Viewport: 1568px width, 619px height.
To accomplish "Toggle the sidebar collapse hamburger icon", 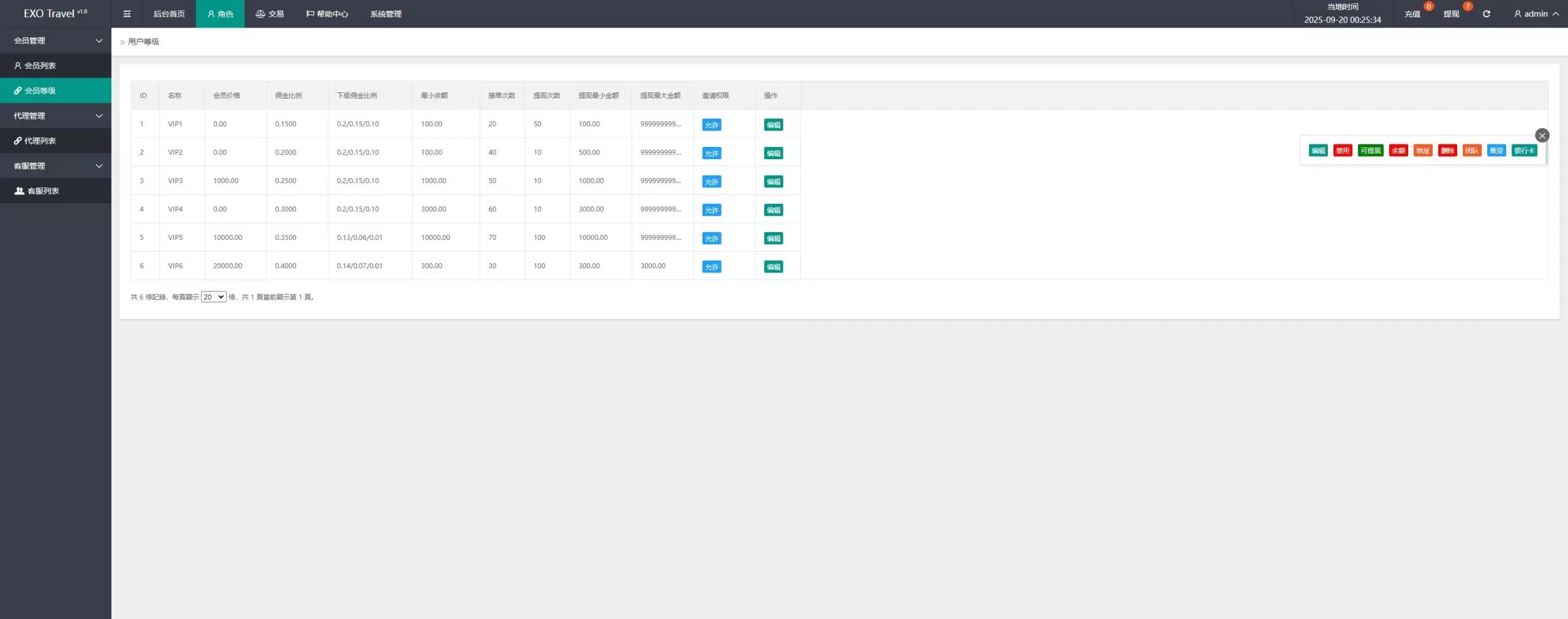I will coord(127,13).
